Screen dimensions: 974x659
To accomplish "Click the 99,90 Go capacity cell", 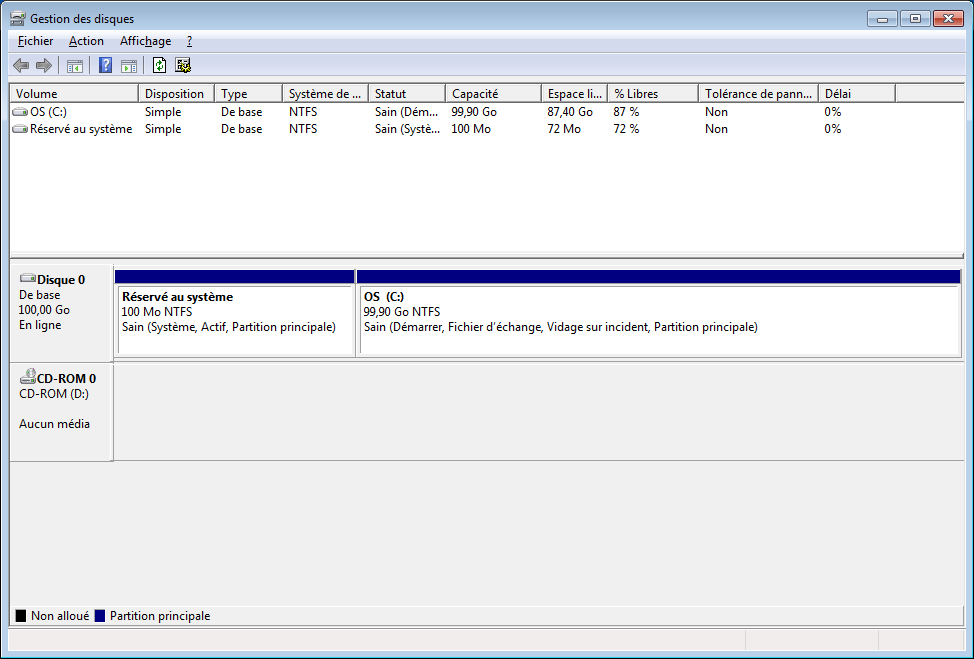I will coord(474,112).
